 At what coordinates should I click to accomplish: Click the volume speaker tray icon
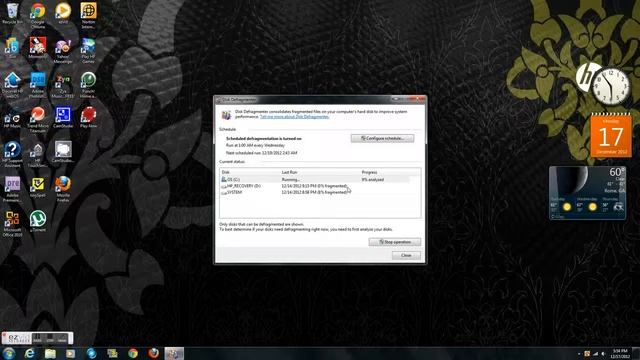[603, 354]
